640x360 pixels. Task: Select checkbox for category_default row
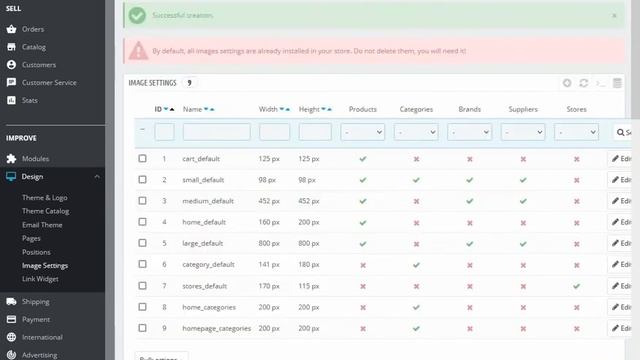click(142, 264)
